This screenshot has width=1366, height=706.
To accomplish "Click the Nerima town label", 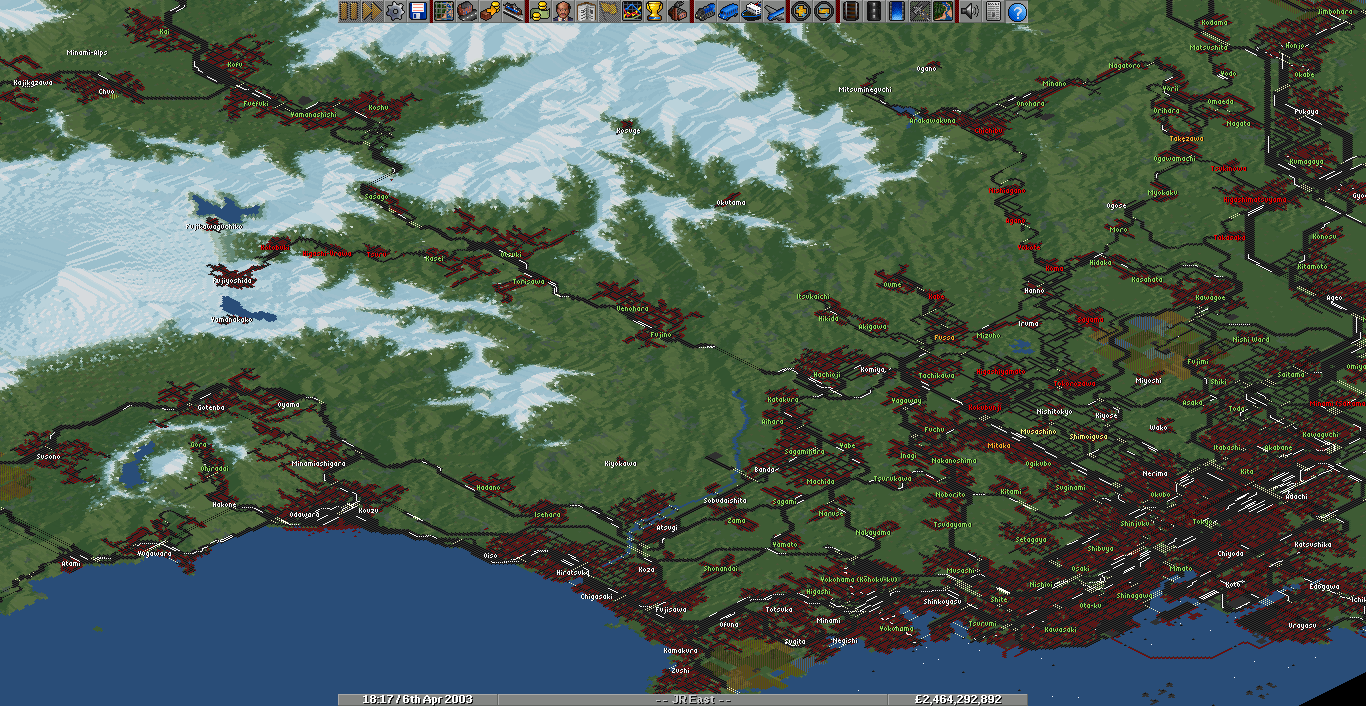I will (x=1154, y=474).
